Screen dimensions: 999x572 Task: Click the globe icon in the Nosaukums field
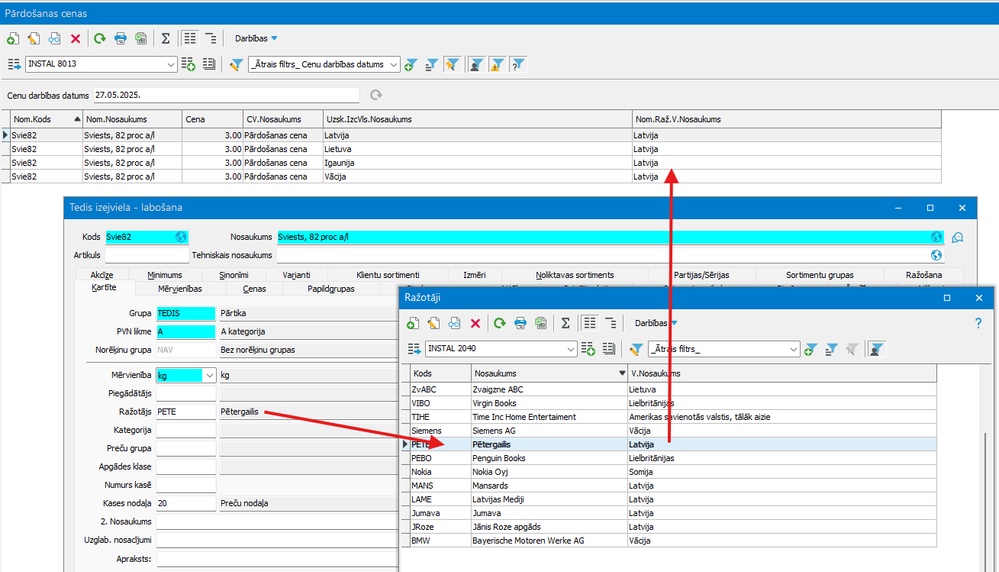pos(936,237)
